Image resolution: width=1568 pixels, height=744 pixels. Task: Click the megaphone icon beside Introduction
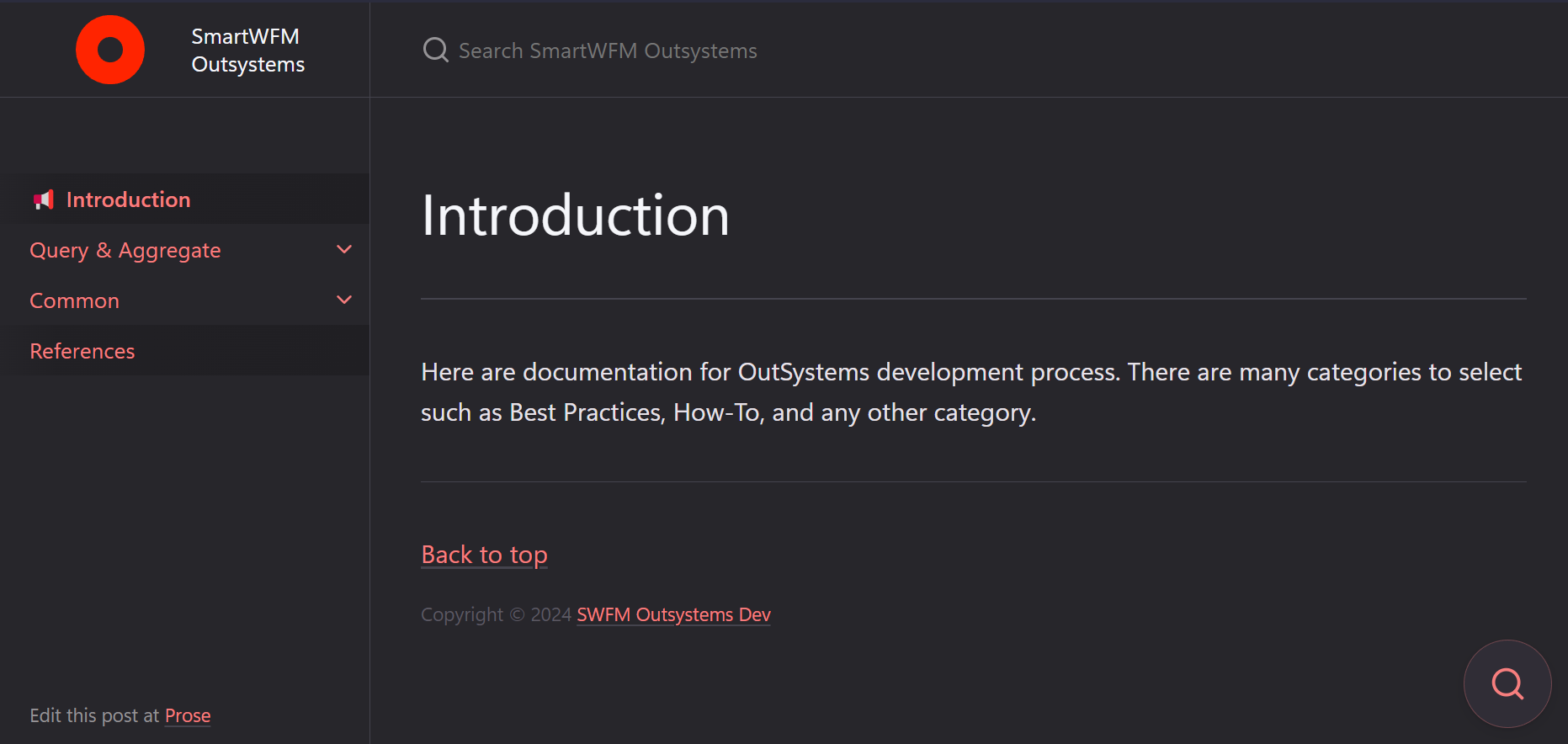[43, 199]
